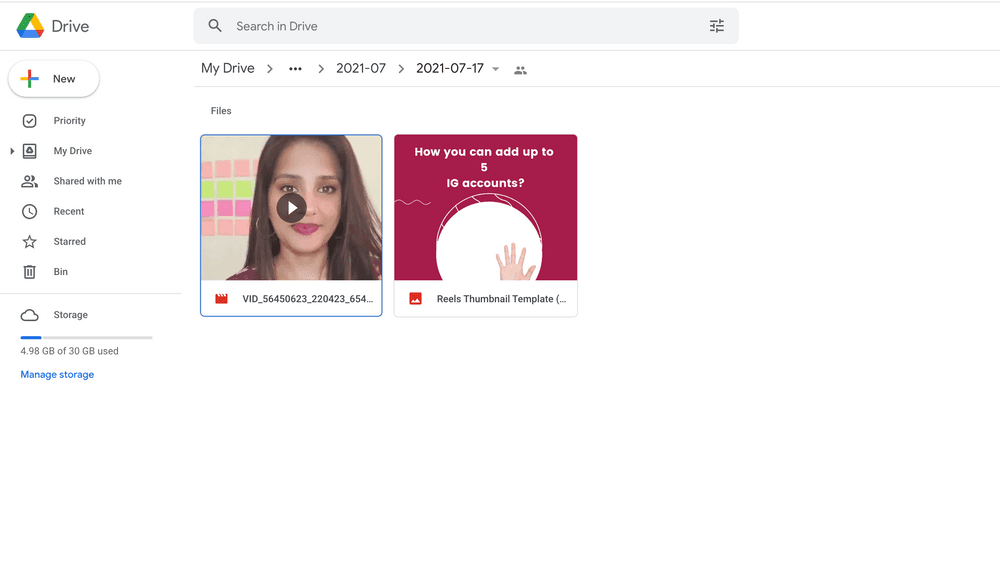The image size is (1000, 573).
Task: Go to Shared with me
Action: (x=87, y=181)
